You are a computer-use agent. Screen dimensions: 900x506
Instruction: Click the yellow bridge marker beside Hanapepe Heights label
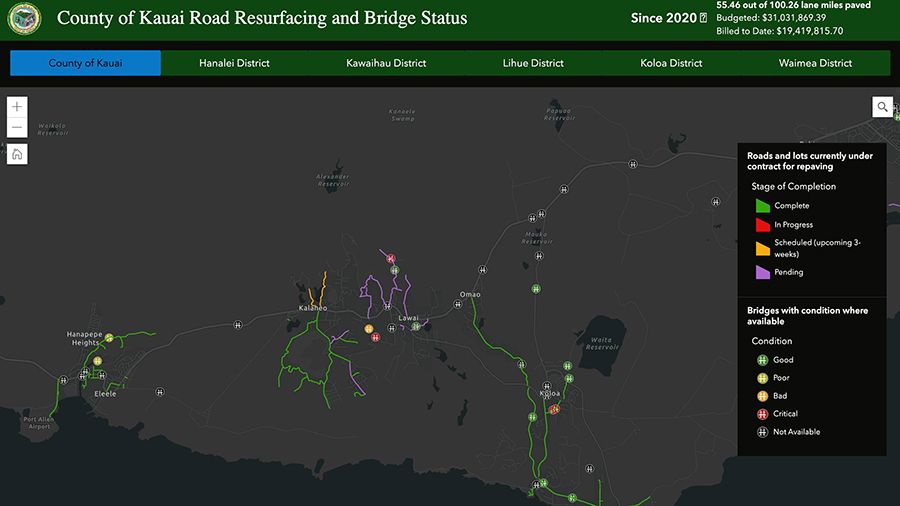109,337
